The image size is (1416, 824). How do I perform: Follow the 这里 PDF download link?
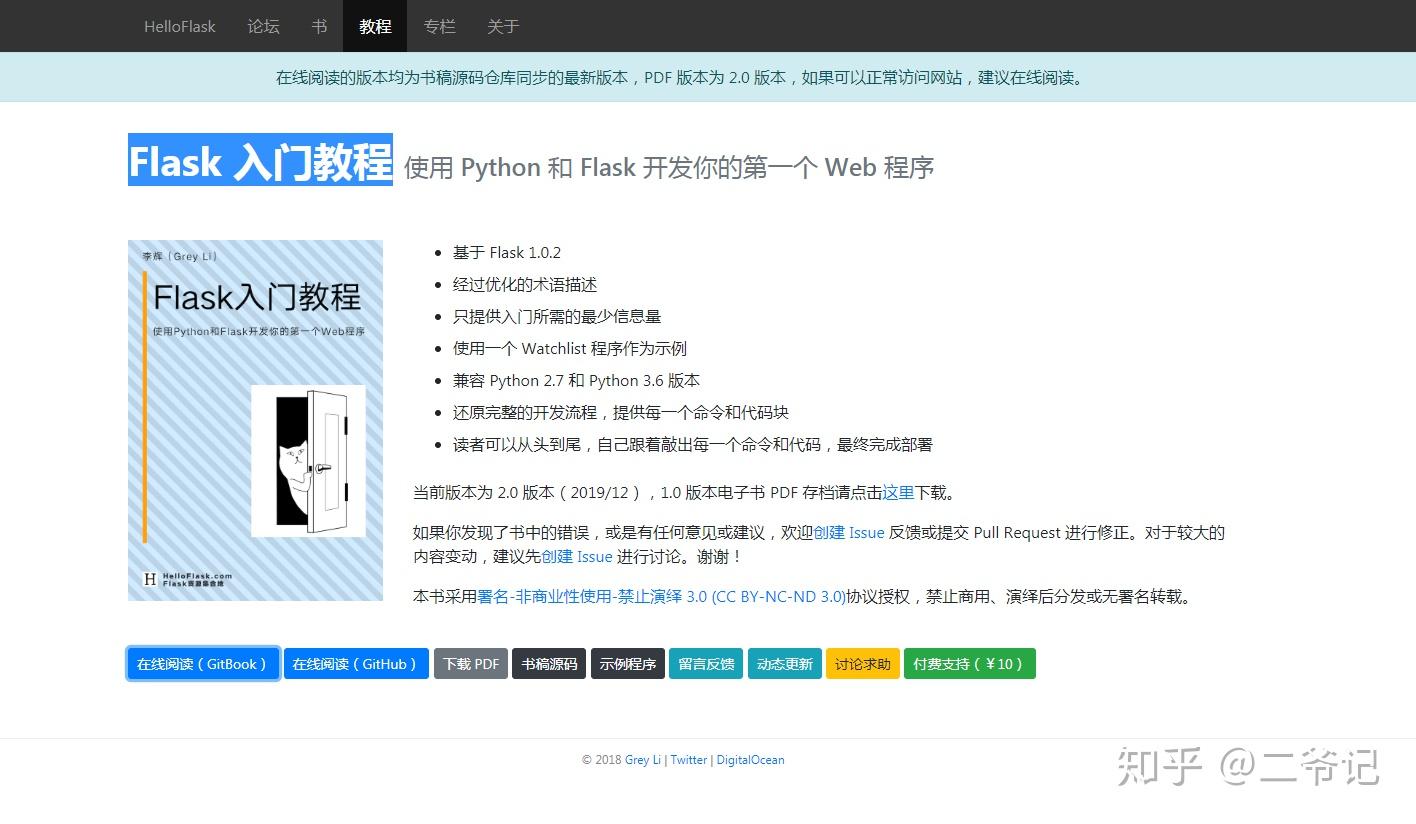[898, 493]
